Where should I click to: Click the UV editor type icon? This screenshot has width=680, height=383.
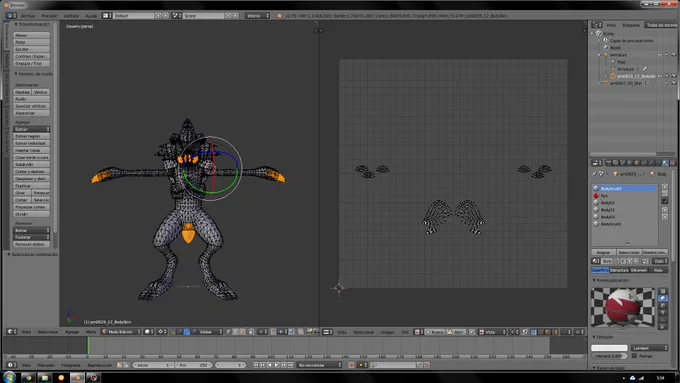click(x=327, y=332)
